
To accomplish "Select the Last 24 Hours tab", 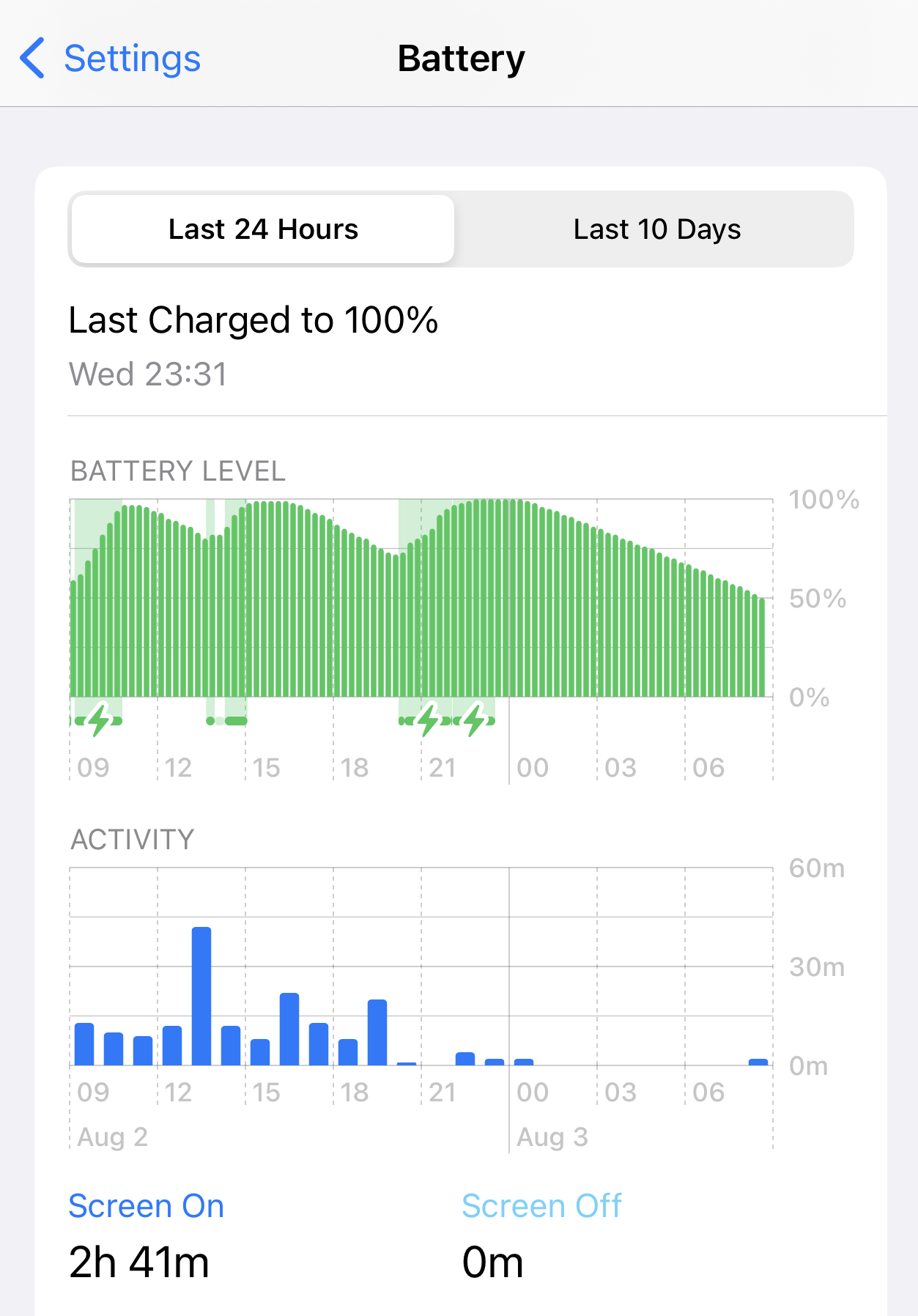I will click(263, 229).
